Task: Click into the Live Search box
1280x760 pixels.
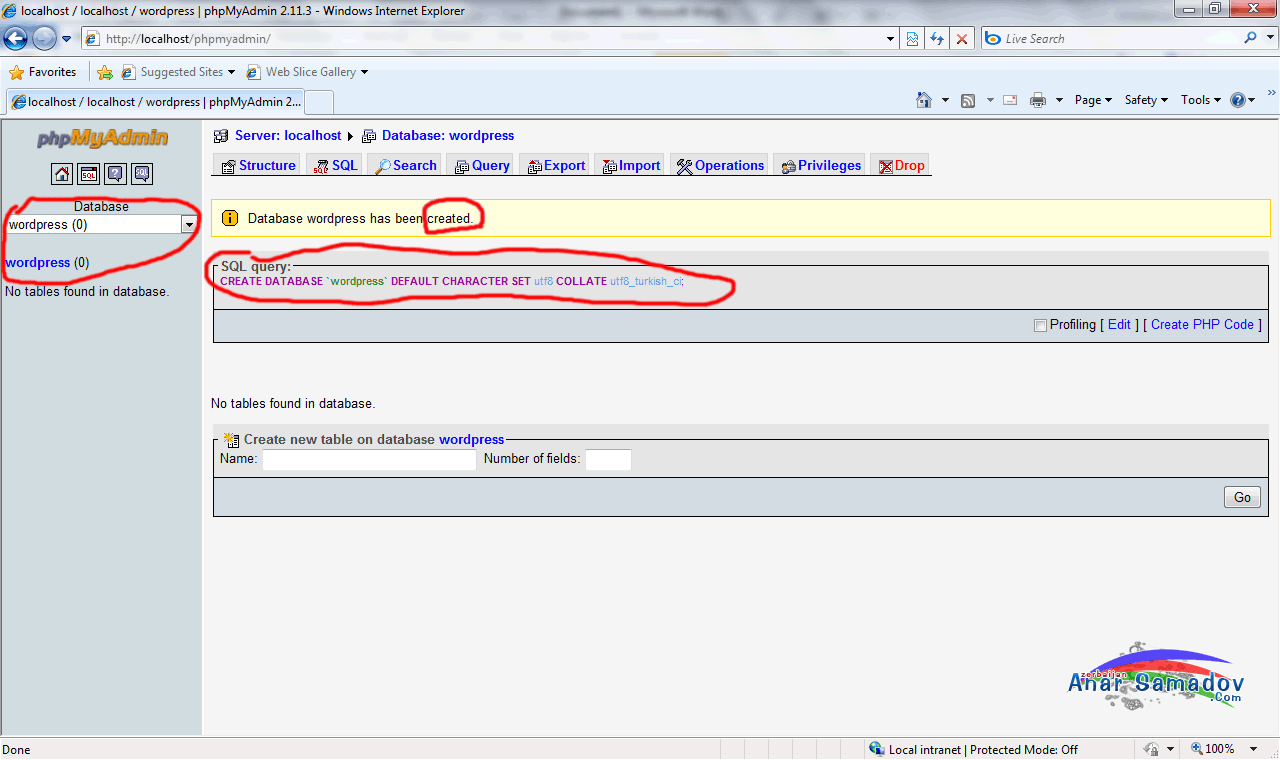Action: pyautogui.click(x=1110, y=38)
